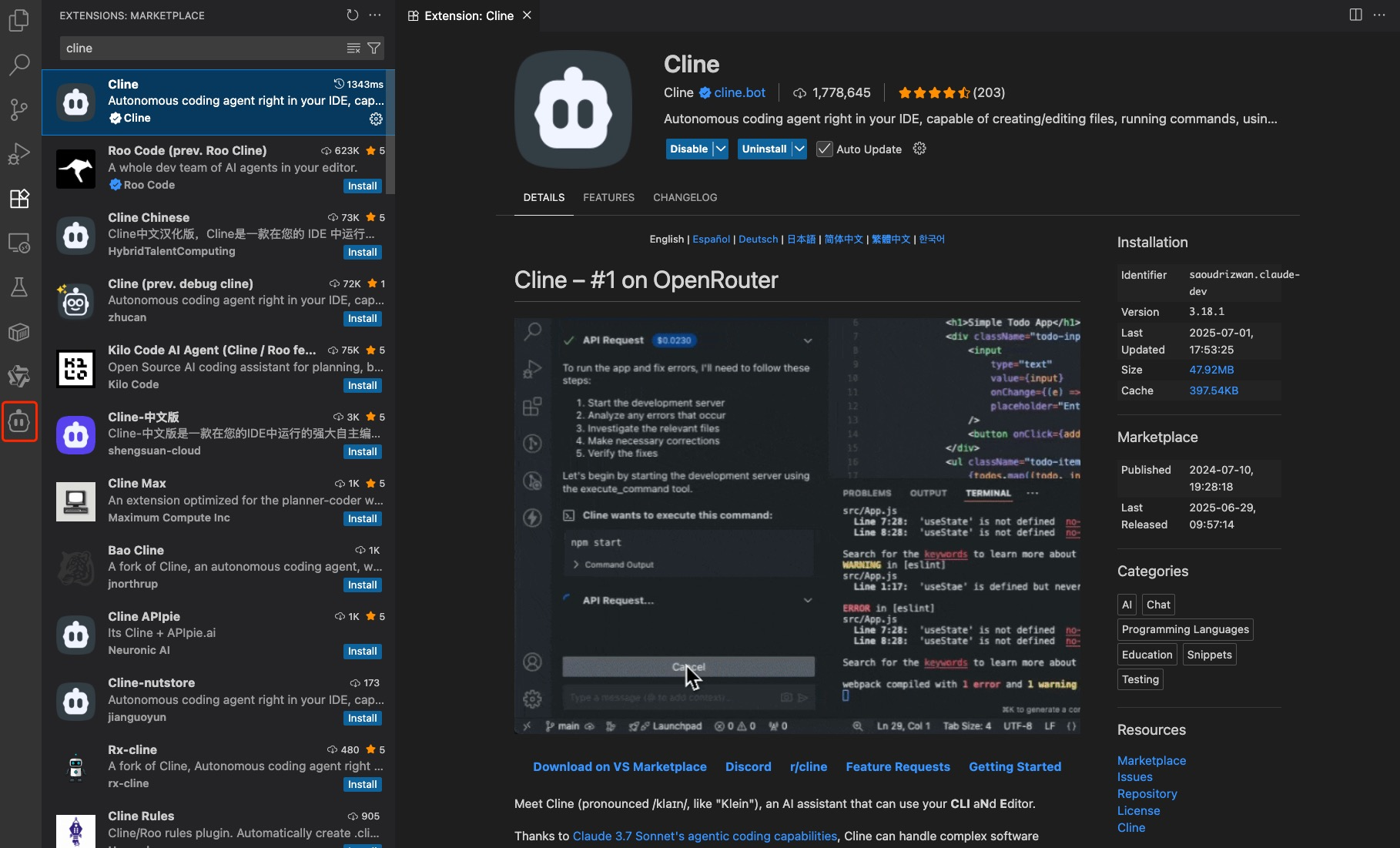Open Claude 3.7 Sonnet agentic coding link
The height and width of the screenshot is (848, 1400).
[x=705, y=836]
